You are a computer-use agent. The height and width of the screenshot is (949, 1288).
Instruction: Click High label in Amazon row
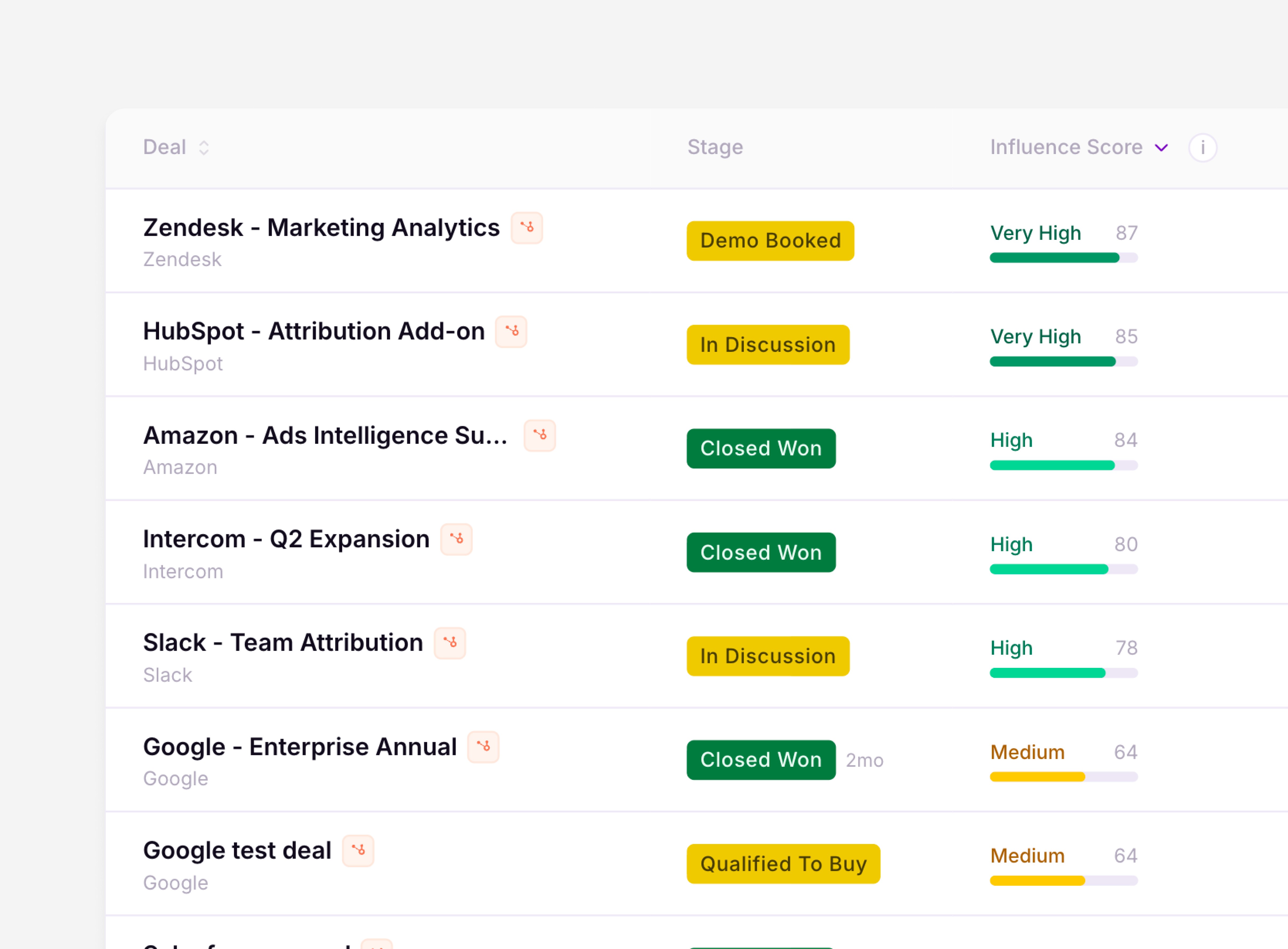tap(1011, 441)
